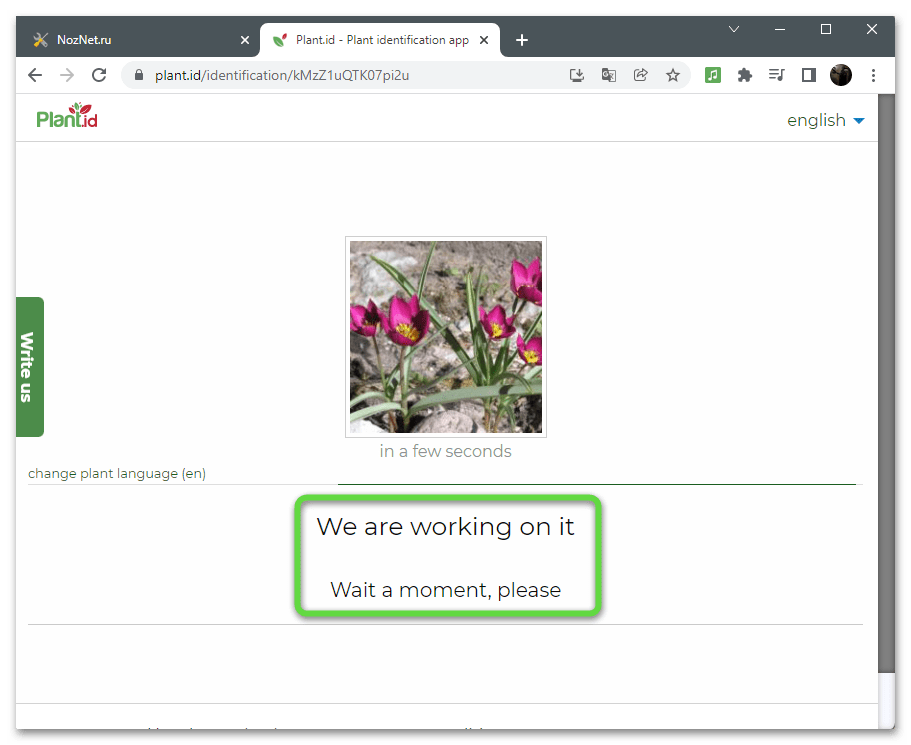Open Chrome three-dot menu
This screenshot has height=745, width=911.
click(873, 75)
